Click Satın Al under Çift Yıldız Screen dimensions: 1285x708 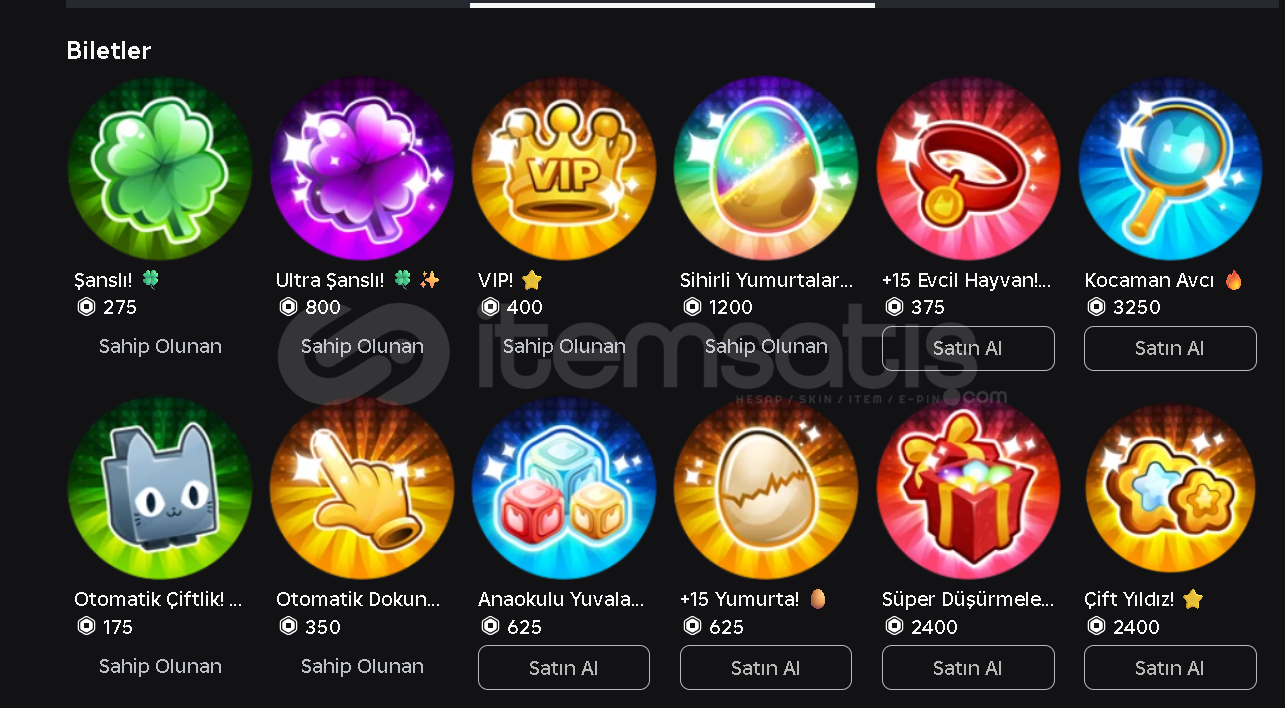tap(1170, 668)
